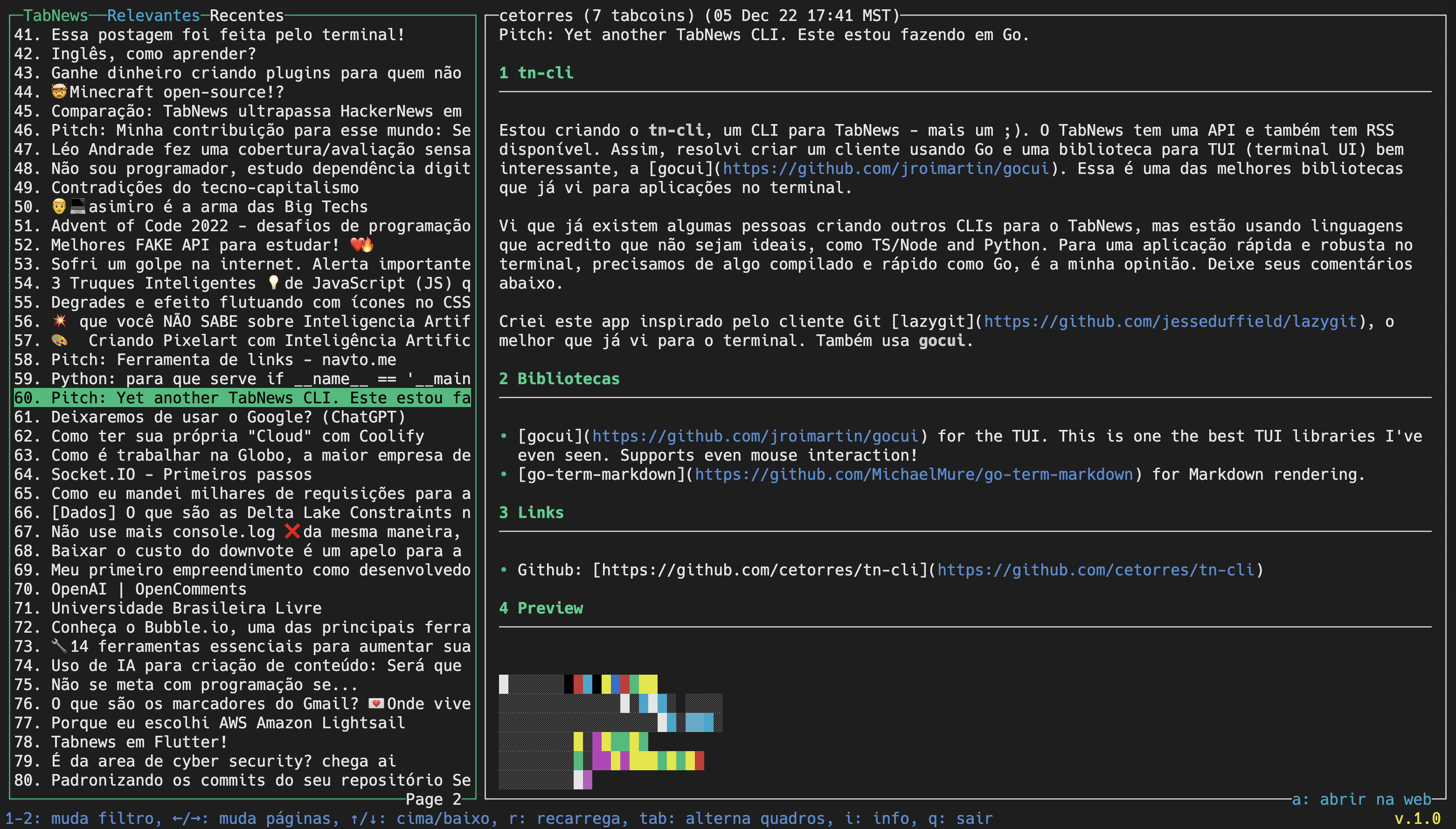
Task: Select post 80 'Padronizando os commits'
Action: [x=242, y=781]
